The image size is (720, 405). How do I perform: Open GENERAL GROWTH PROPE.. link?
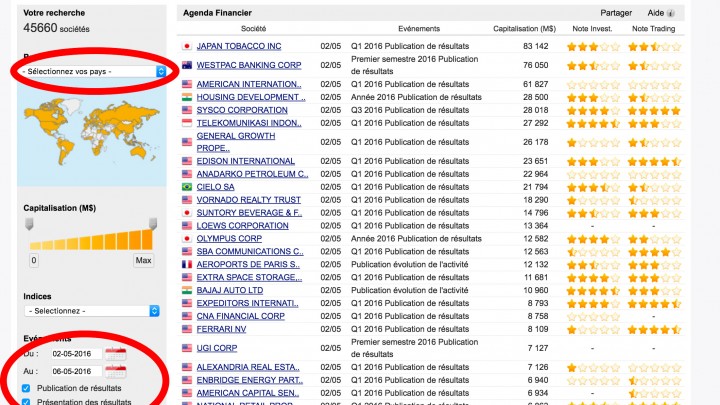[x=236, y=142]
